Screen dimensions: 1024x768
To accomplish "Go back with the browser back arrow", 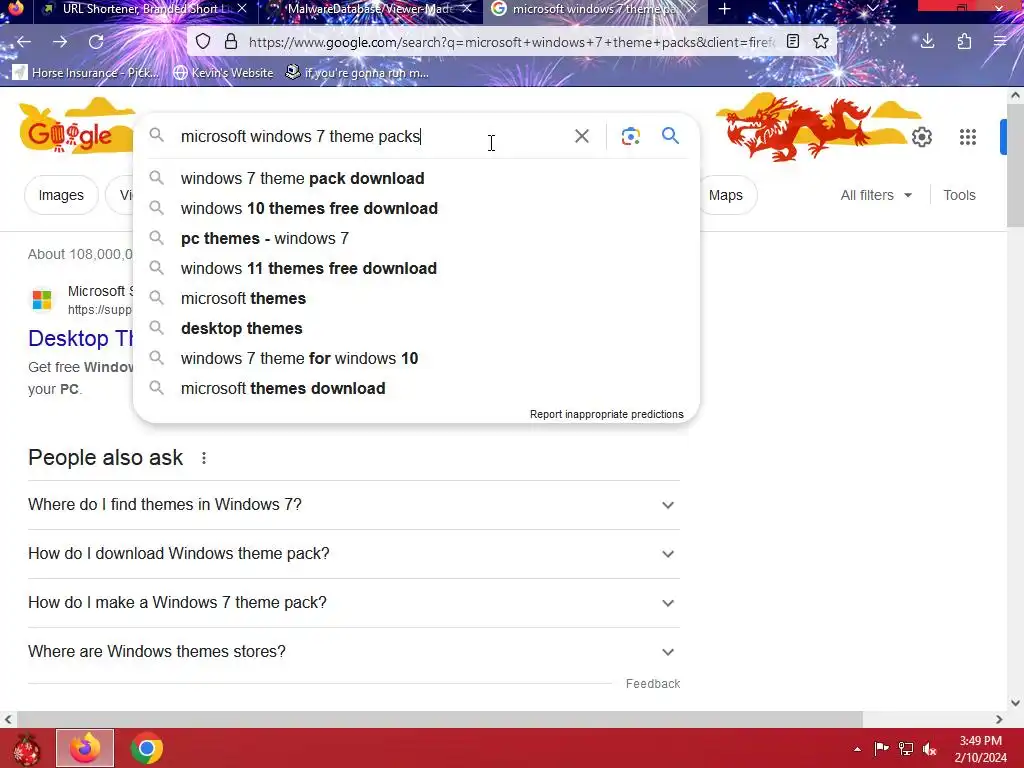I will pos(24,42).
